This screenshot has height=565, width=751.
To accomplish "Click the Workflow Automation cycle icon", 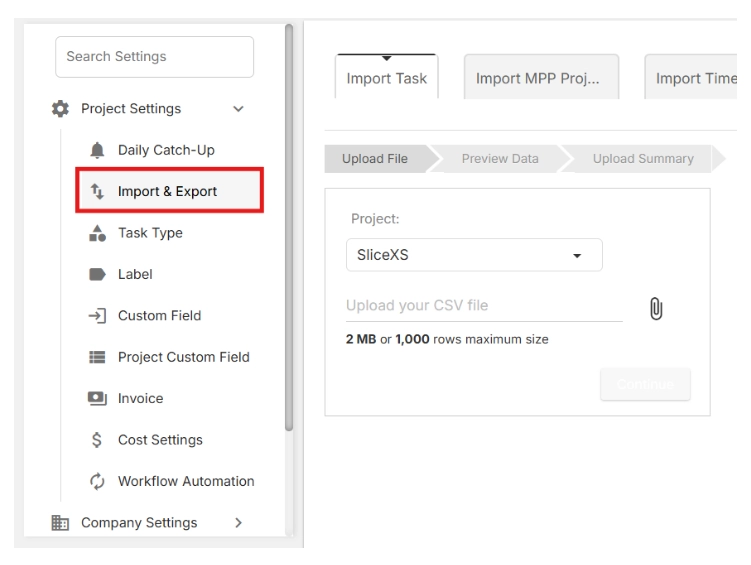I will tap(98, 481).
